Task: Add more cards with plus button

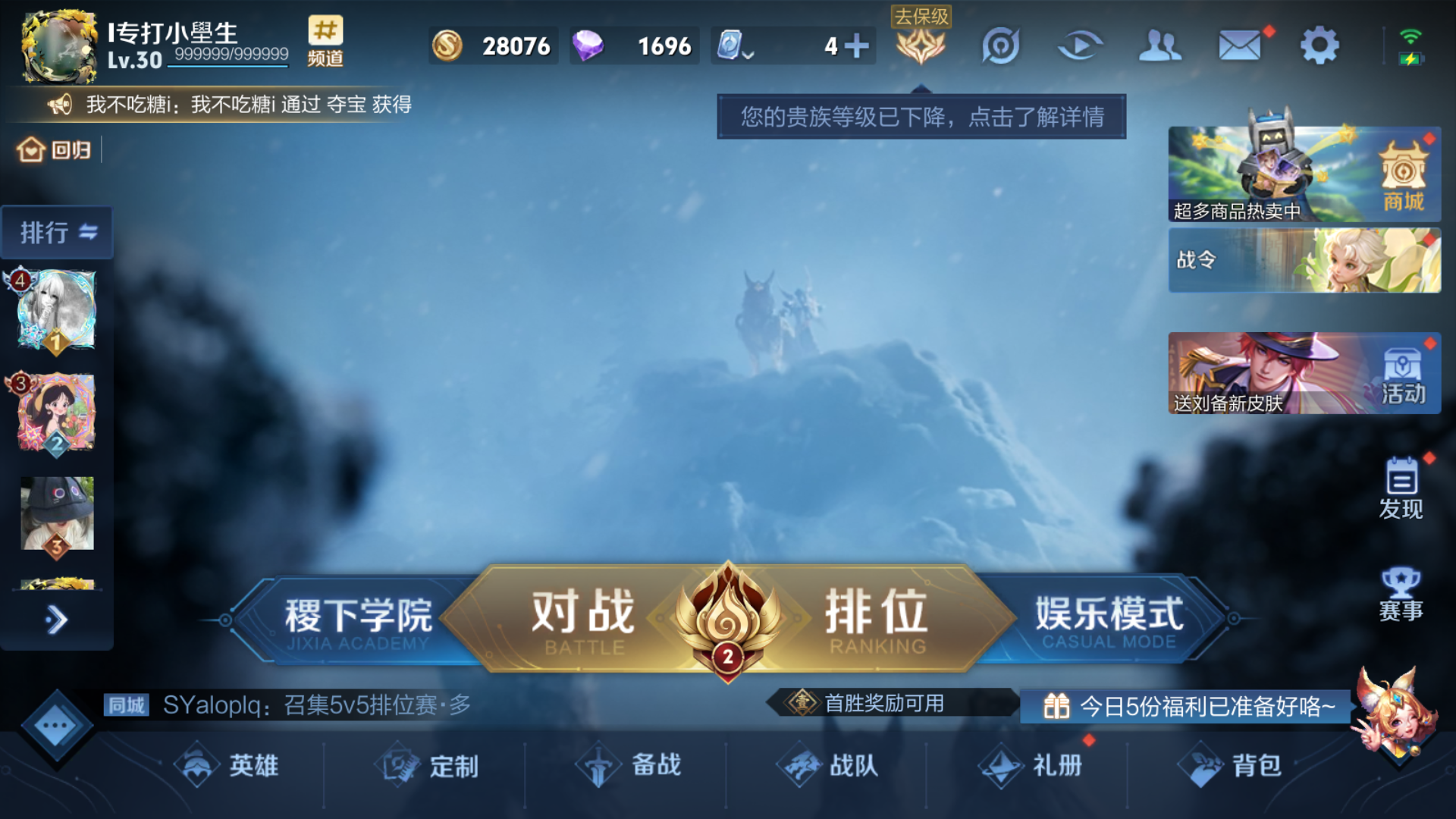Action: pyautogui.click(x=857, y=45)
